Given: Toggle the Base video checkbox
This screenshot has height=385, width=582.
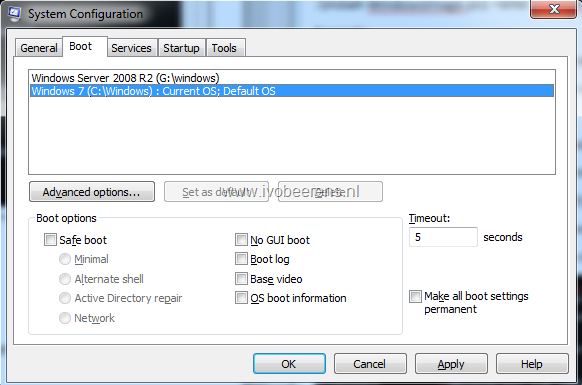Looking at the screenshot, I should point(241,278).
